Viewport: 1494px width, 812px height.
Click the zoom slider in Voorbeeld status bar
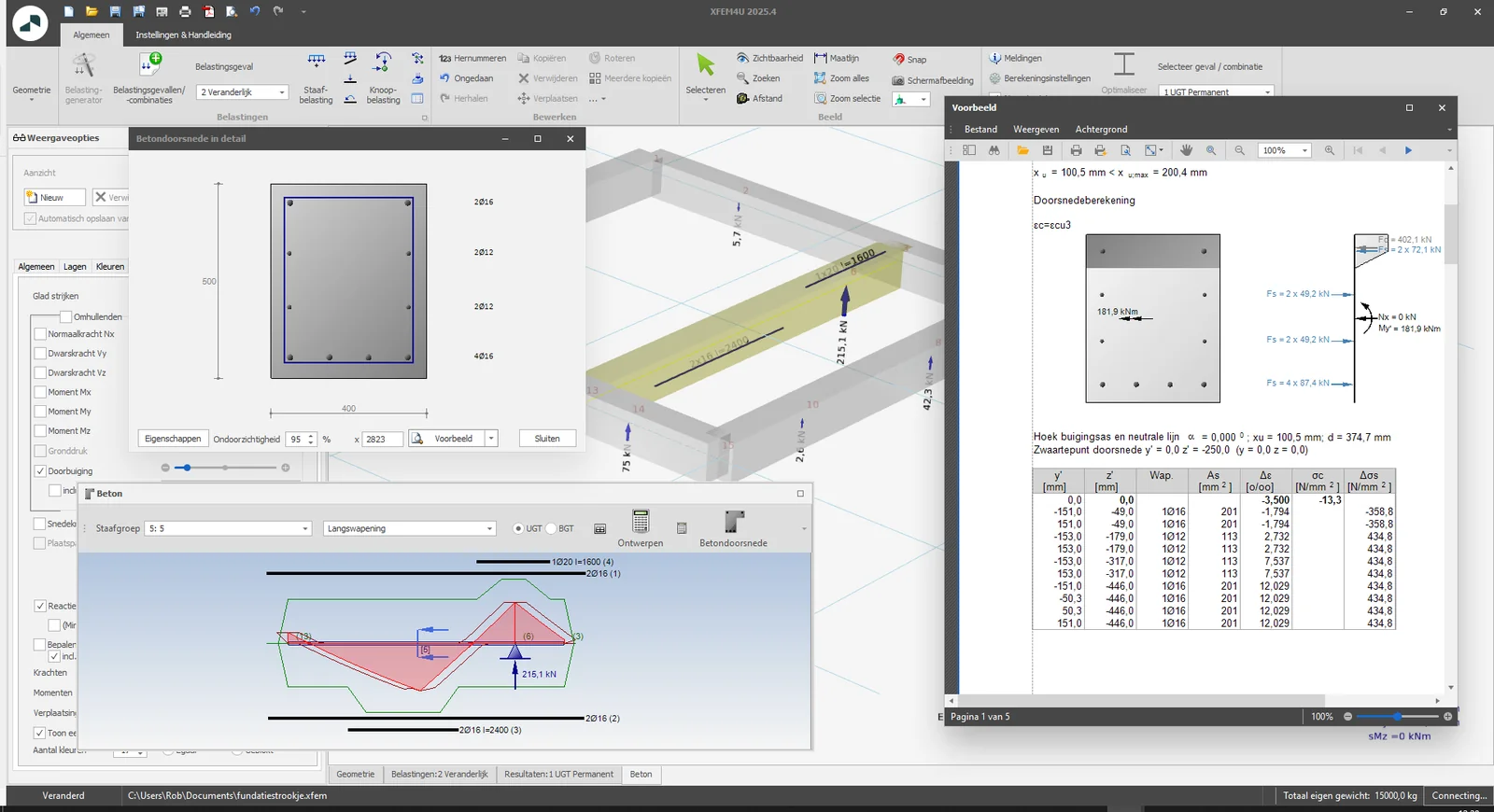point(1397,717)
